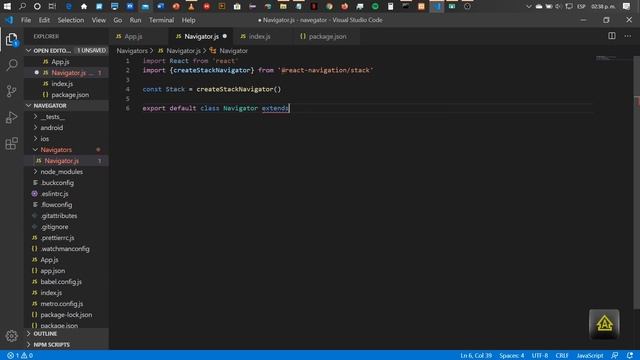Open the .flowconfig file
640x360 pixels.
coord(66,205)
